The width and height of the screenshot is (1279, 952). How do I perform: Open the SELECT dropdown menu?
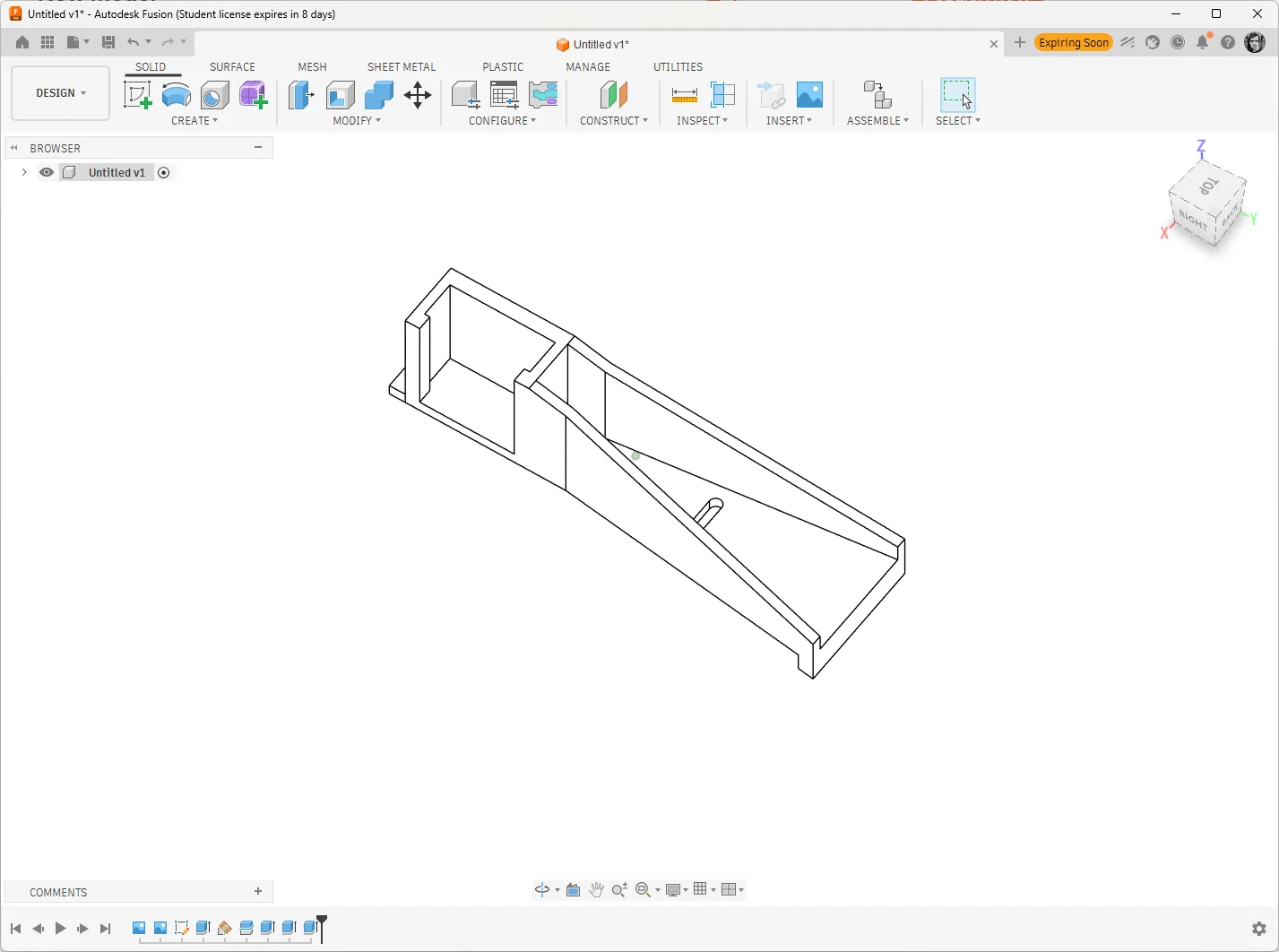point(958,121)
